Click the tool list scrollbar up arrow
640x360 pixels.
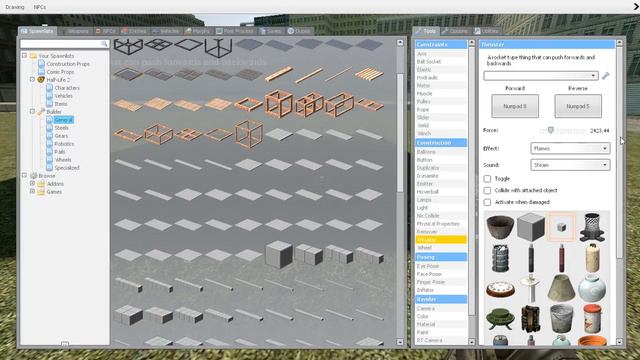pyautogui.click(x=471, y=43)
